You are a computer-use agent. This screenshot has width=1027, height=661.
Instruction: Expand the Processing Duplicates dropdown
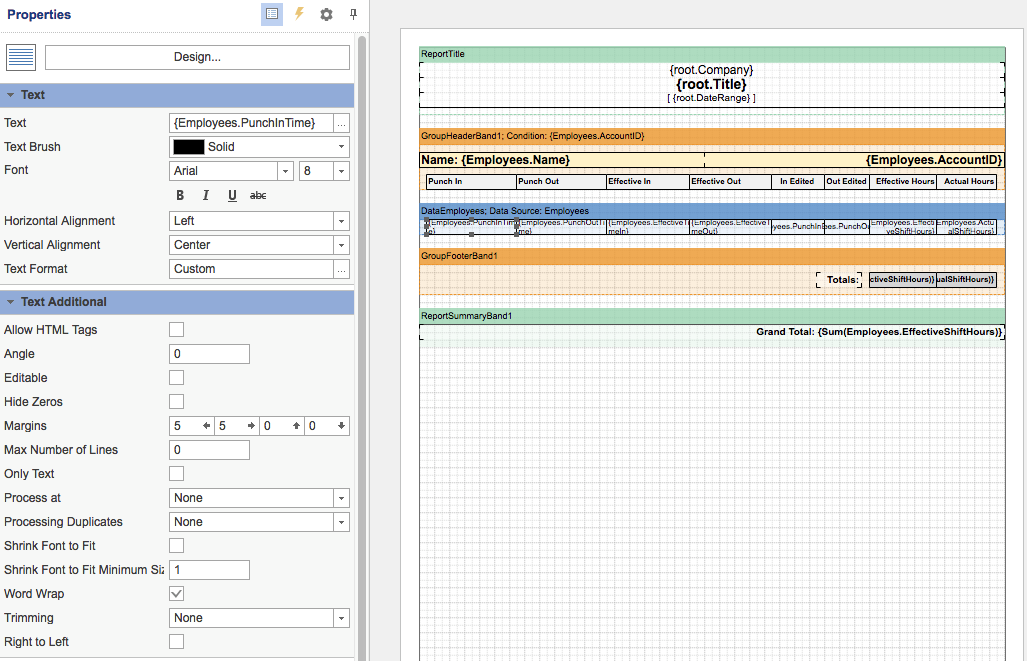pyautogui.click(x=343, y=521)
